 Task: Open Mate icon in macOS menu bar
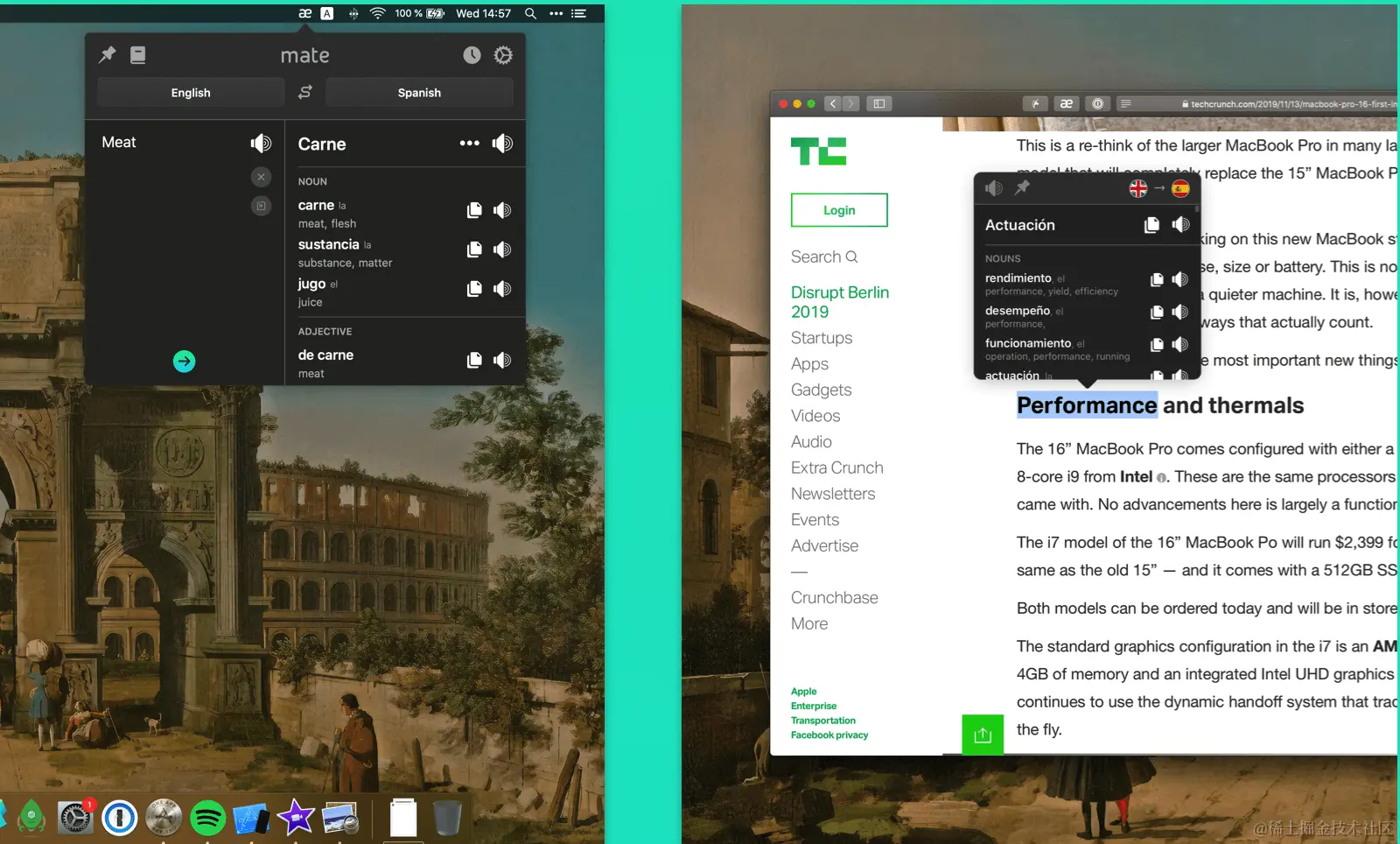(x=305, y=13)
